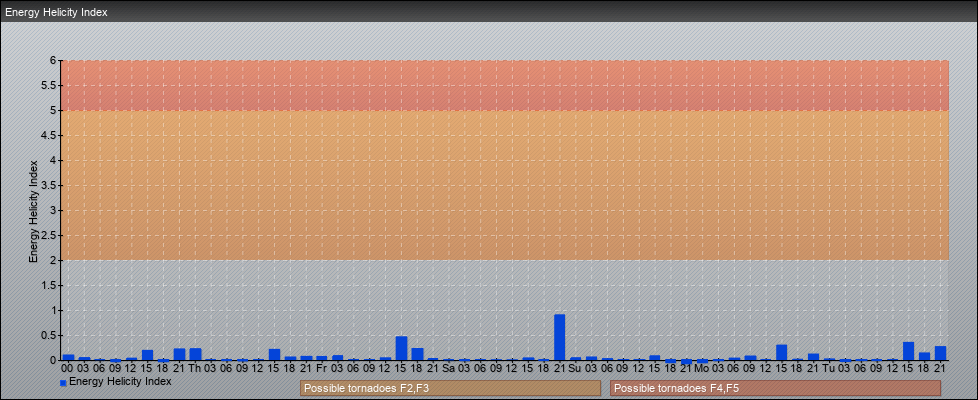Viewport: 978px width, 400px height.
Task: Click the 00 hour label on x-axis
Action: click(x=68, y=368)
